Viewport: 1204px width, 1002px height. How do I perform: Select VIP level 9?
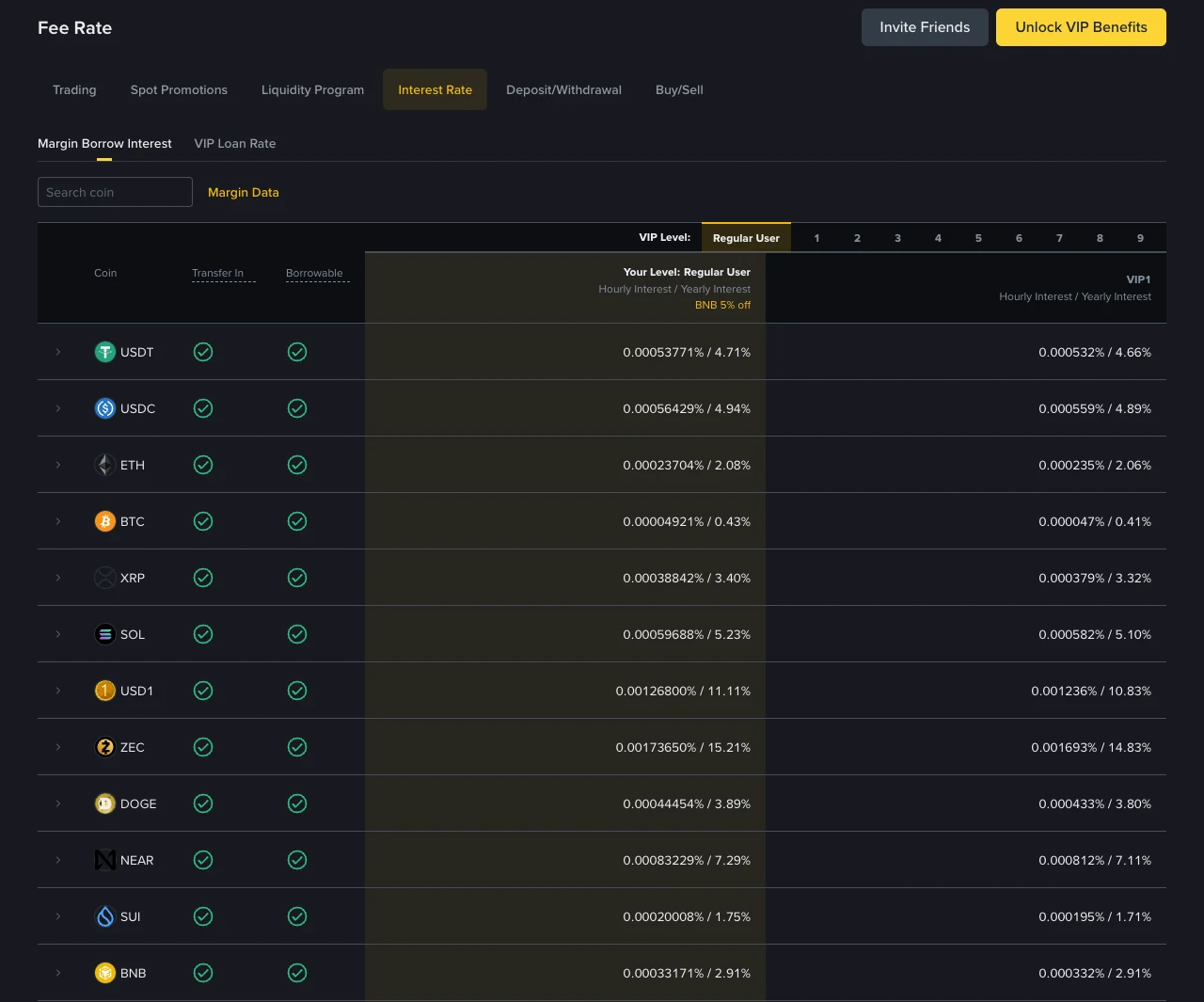pyautogui.click(x=1140, y=238)
